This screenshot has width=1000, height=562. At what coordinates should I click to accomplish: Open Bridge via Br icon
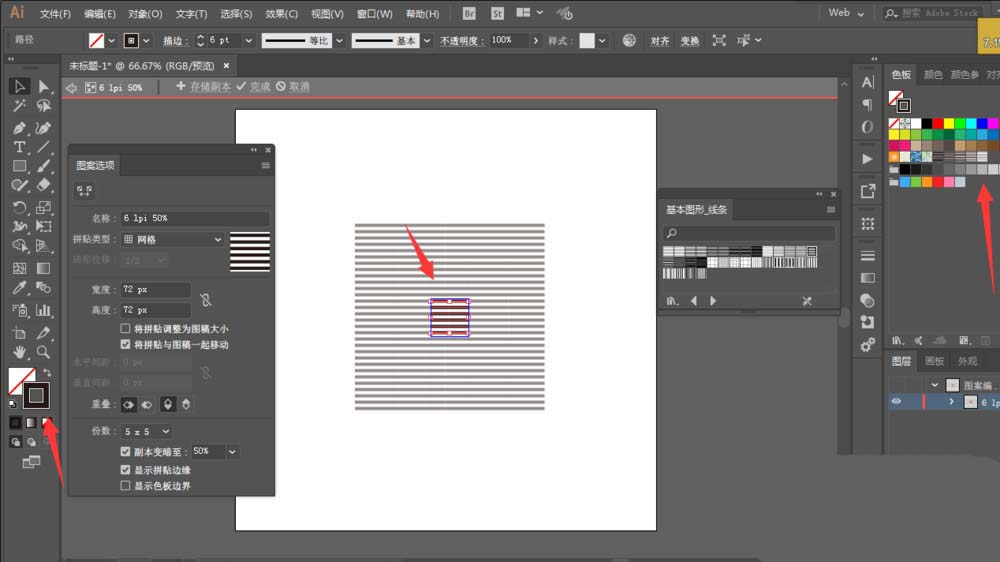coord(469,13)
